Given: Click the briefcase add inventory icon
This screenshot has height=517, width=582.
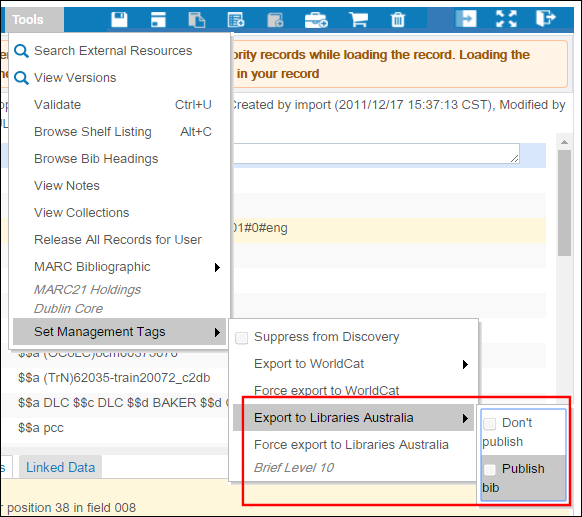Looking at the screenshot, I should pos(316,19).
